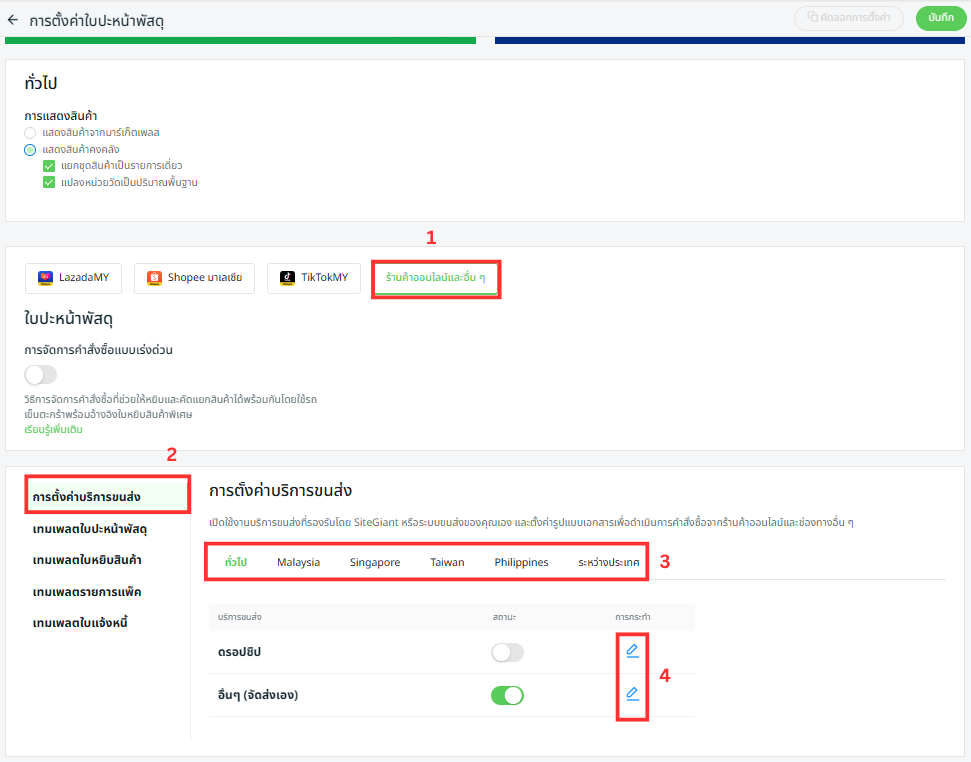Screen dimensions: 971x762
Task: Click the เรียนรู้เพิ่มเติม link
Action: tap(53, 429)
